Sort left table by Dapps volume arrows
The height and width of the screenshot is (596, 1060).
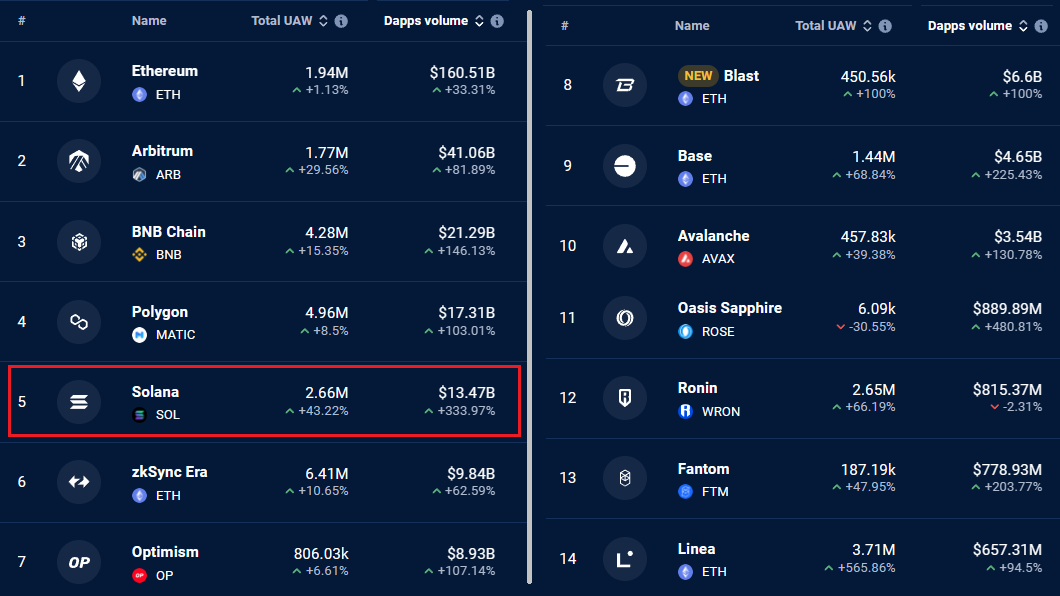click(479, 21)
